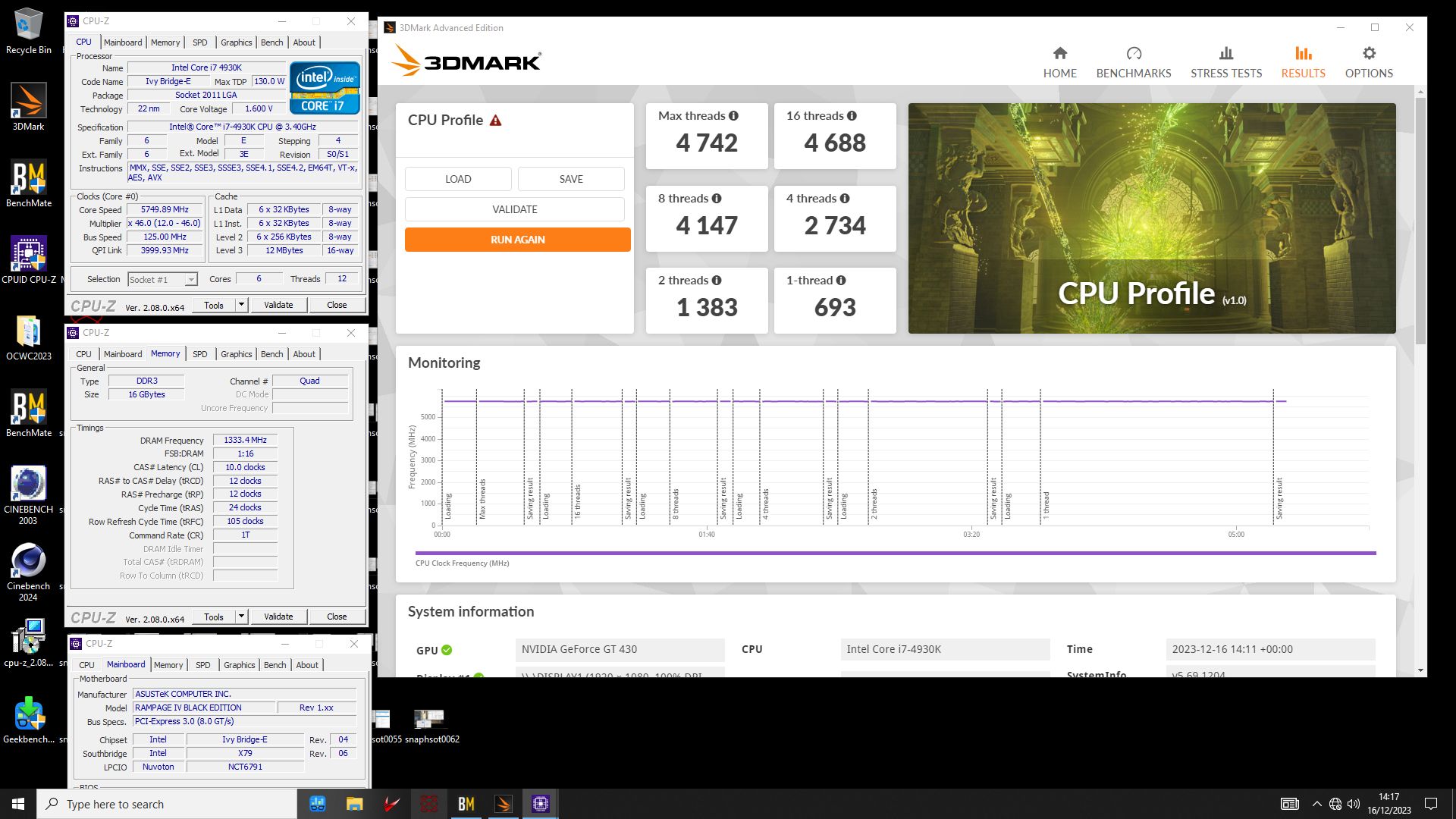Click the 1333.4 MHz DRAM Frequency value
The image size is (1456, 819).
[245, 440]
